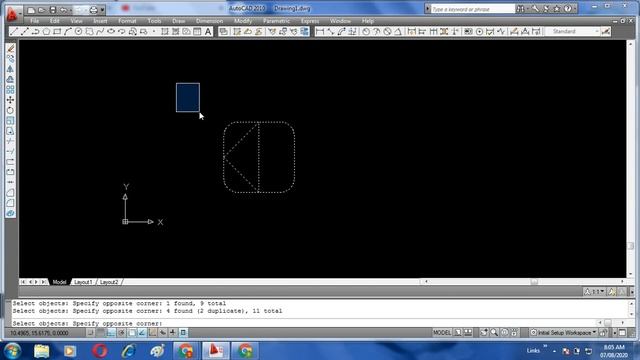Switch to the Layout2 tab
The height and width of the screenshot is (360, 640).
(109, 282)
